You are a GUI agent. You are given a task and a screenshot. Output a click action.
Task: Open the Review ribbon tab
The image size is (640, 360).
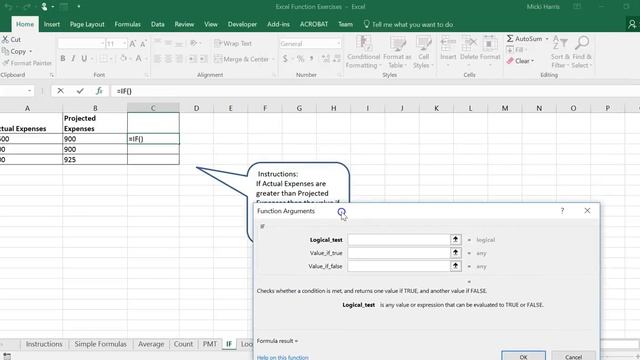tap(184, 24)
